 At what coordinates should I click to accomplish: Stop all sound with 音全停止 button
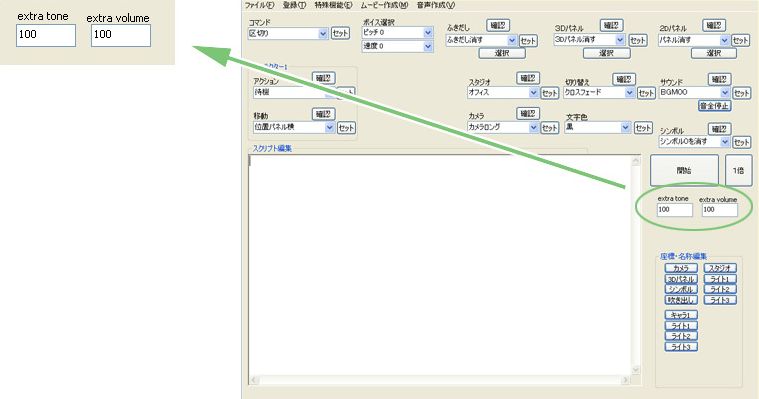click(714, 106)
